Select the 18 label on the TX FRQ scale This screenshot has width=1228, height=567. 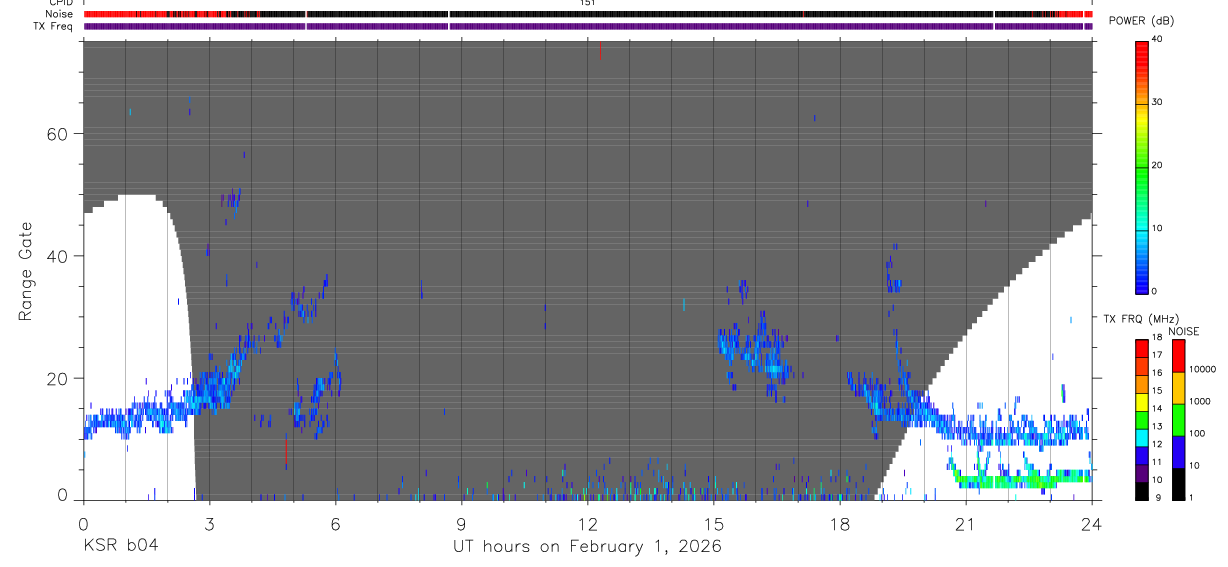[x=1157, y=338]
